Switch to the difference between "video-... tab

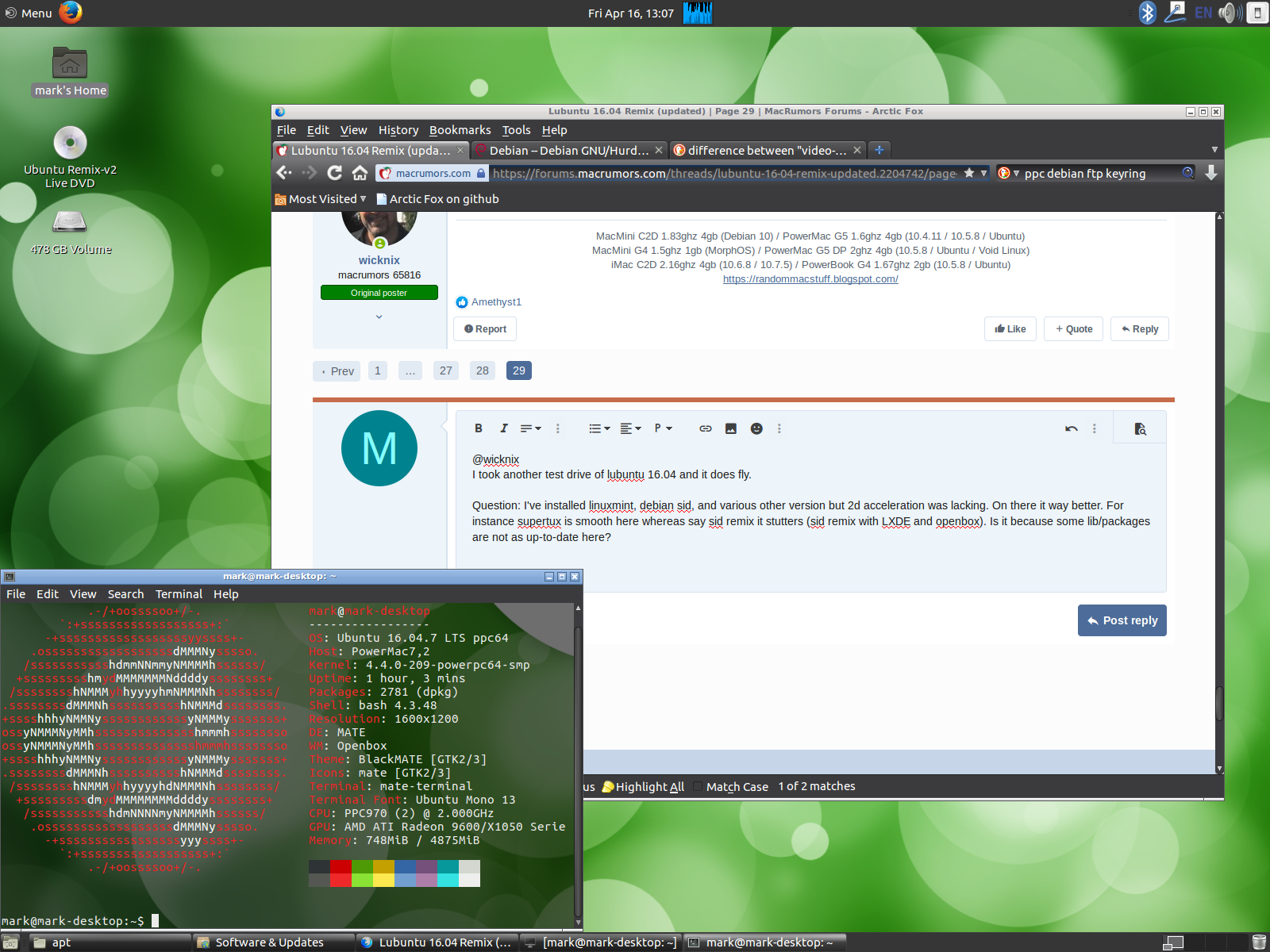click(767, 150)
